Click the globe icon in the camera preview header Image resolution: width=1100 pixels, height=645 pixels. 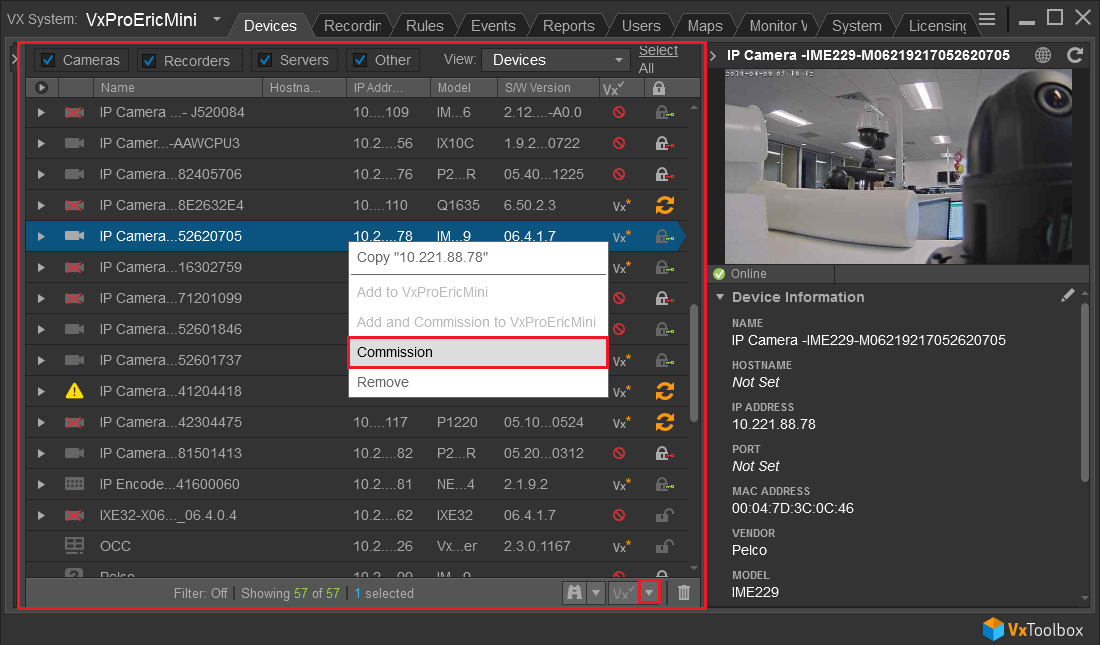tap(1043, 55)
